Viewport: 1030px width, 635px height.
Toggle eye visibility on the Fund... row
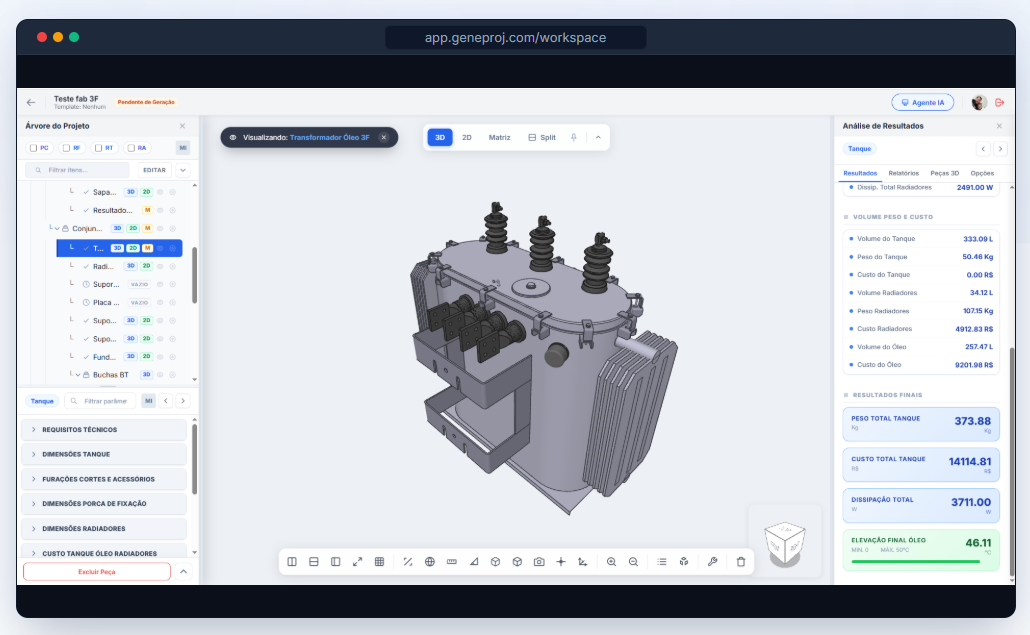coord(160,357)
